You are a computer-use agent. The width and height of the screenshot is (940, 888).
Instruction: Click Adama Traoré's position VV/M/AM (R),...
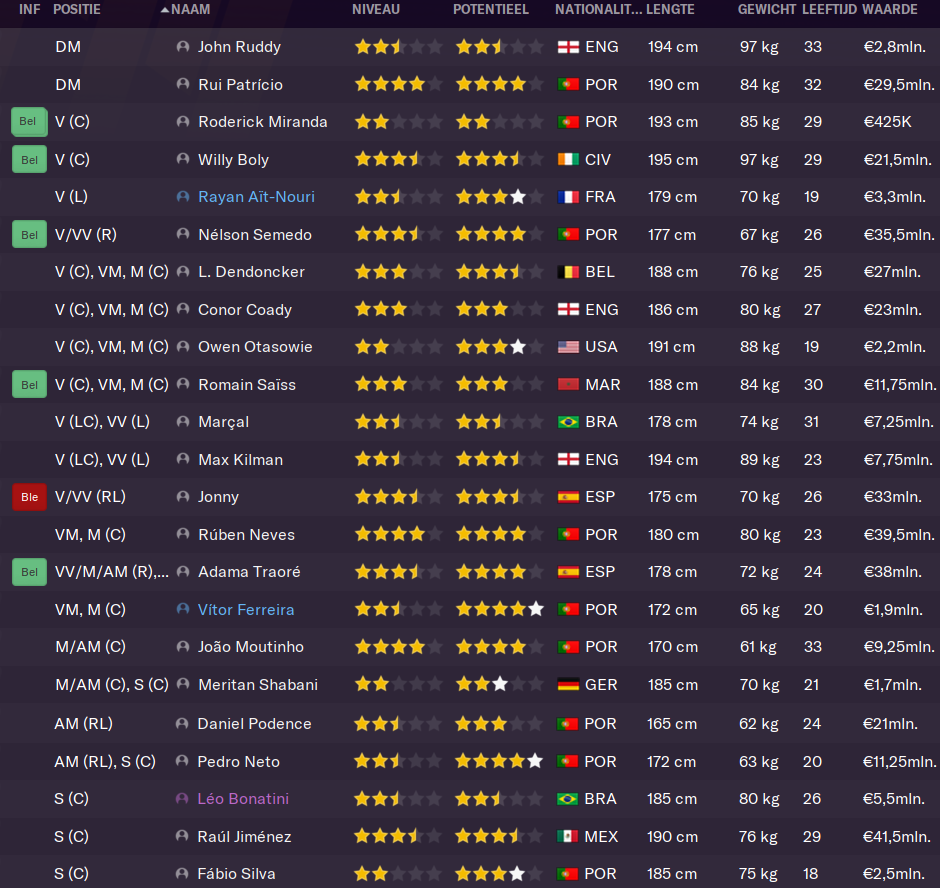point(112,571)
